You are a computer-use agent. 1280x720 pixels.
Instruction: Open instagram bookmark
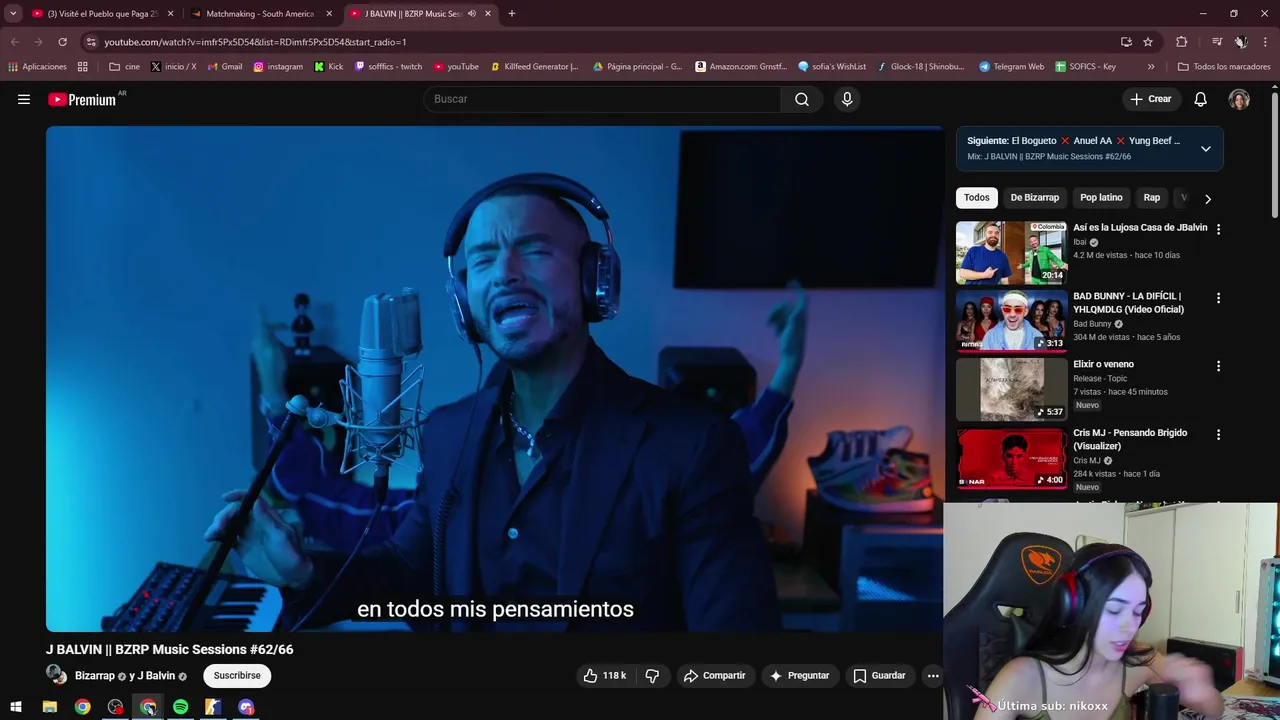(278, 67)
